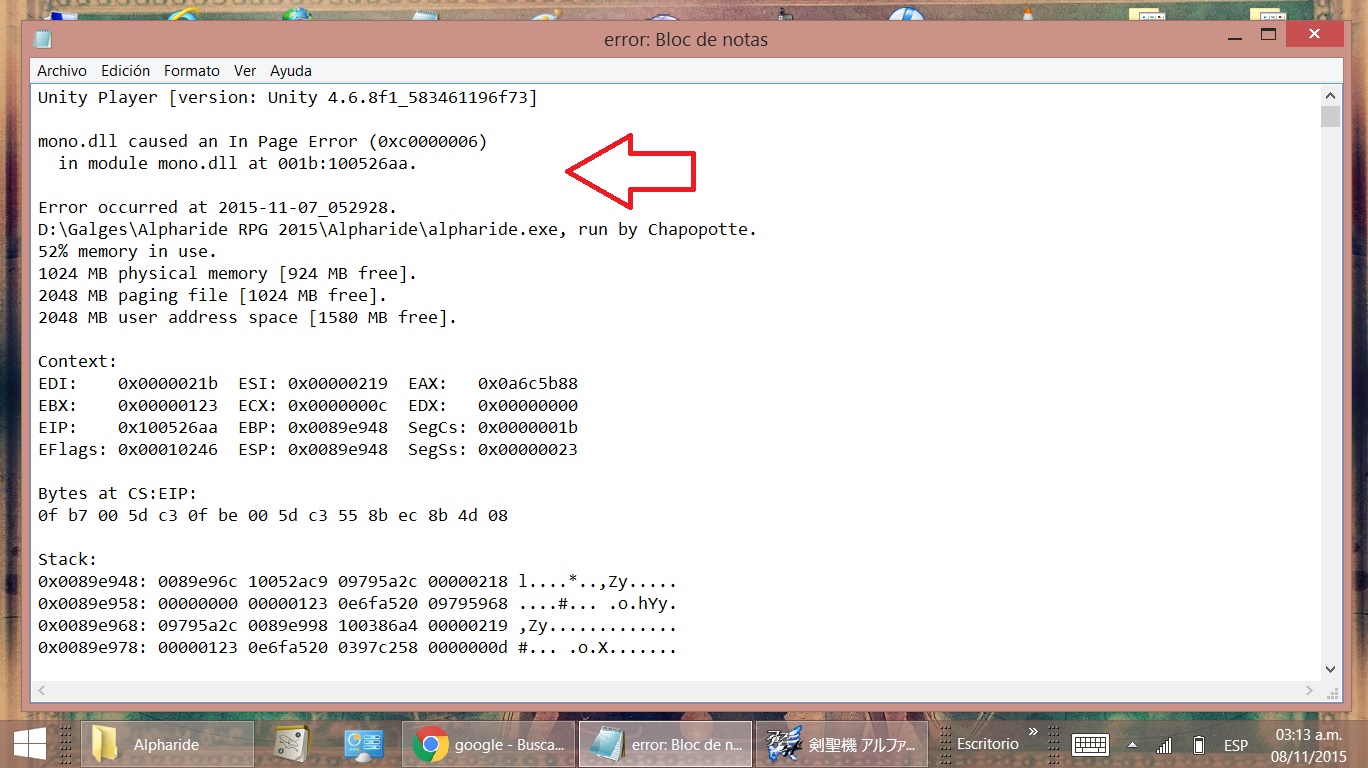The image size is (1368, 768).
Task: Show hidden tray icons arrow
Action: click(1132, 745)
